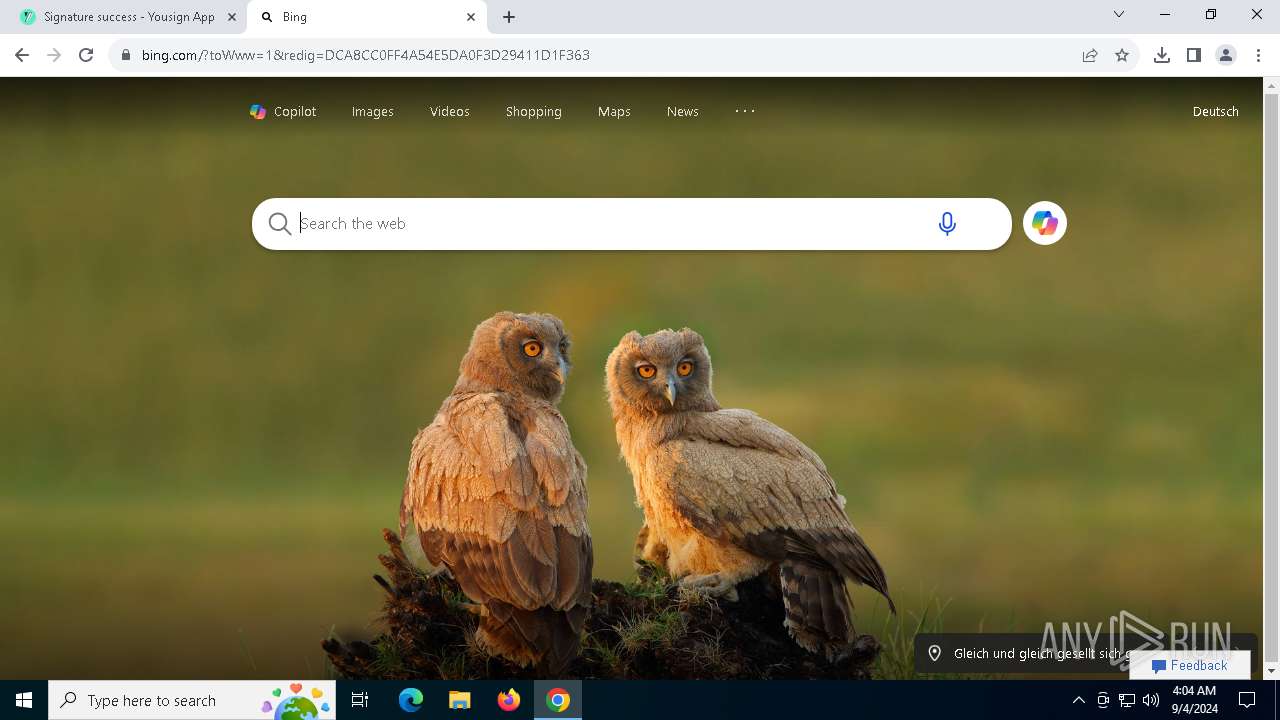Switch language to Deutsch
The height and width of the screenshot is (720, 1280).
(1215, 112)
